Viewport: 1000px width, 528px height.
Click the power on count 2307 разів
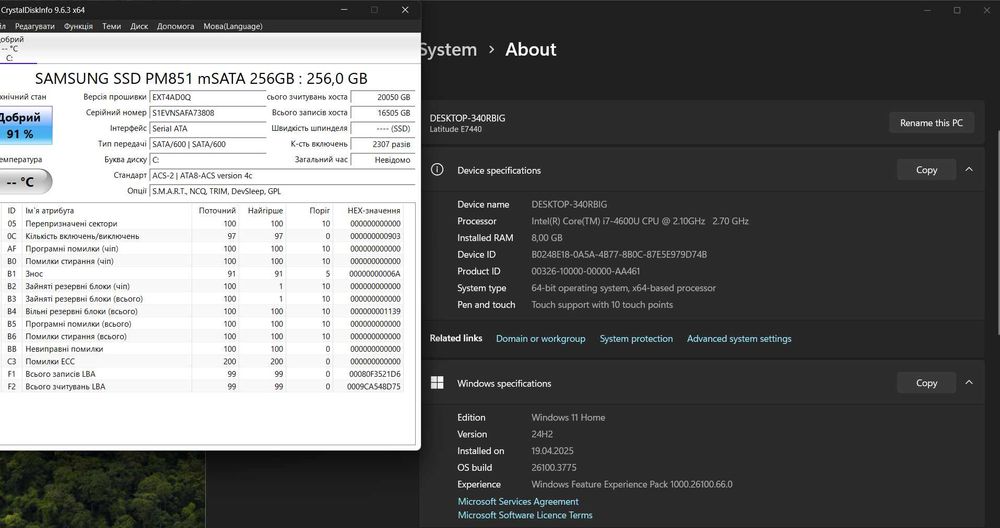click(x=383, y=144)
